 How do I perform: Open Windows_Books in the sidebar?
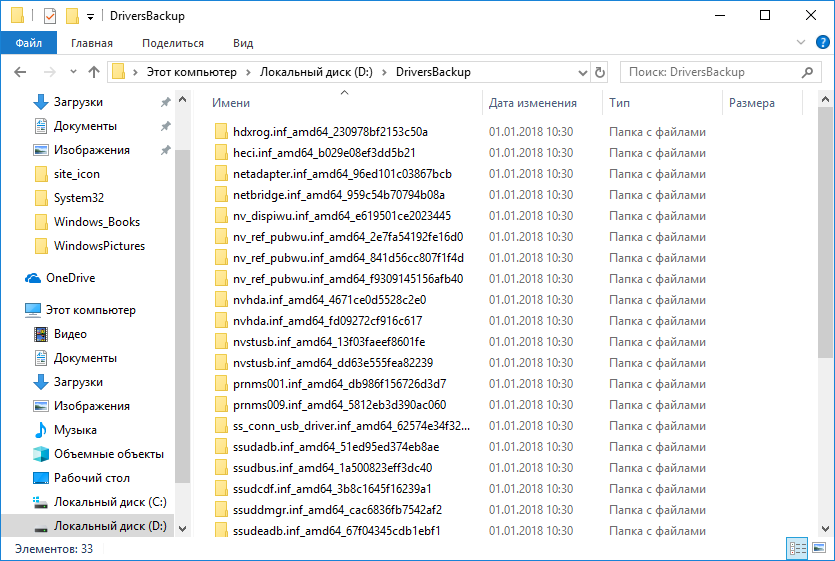(x=96, y=222)
